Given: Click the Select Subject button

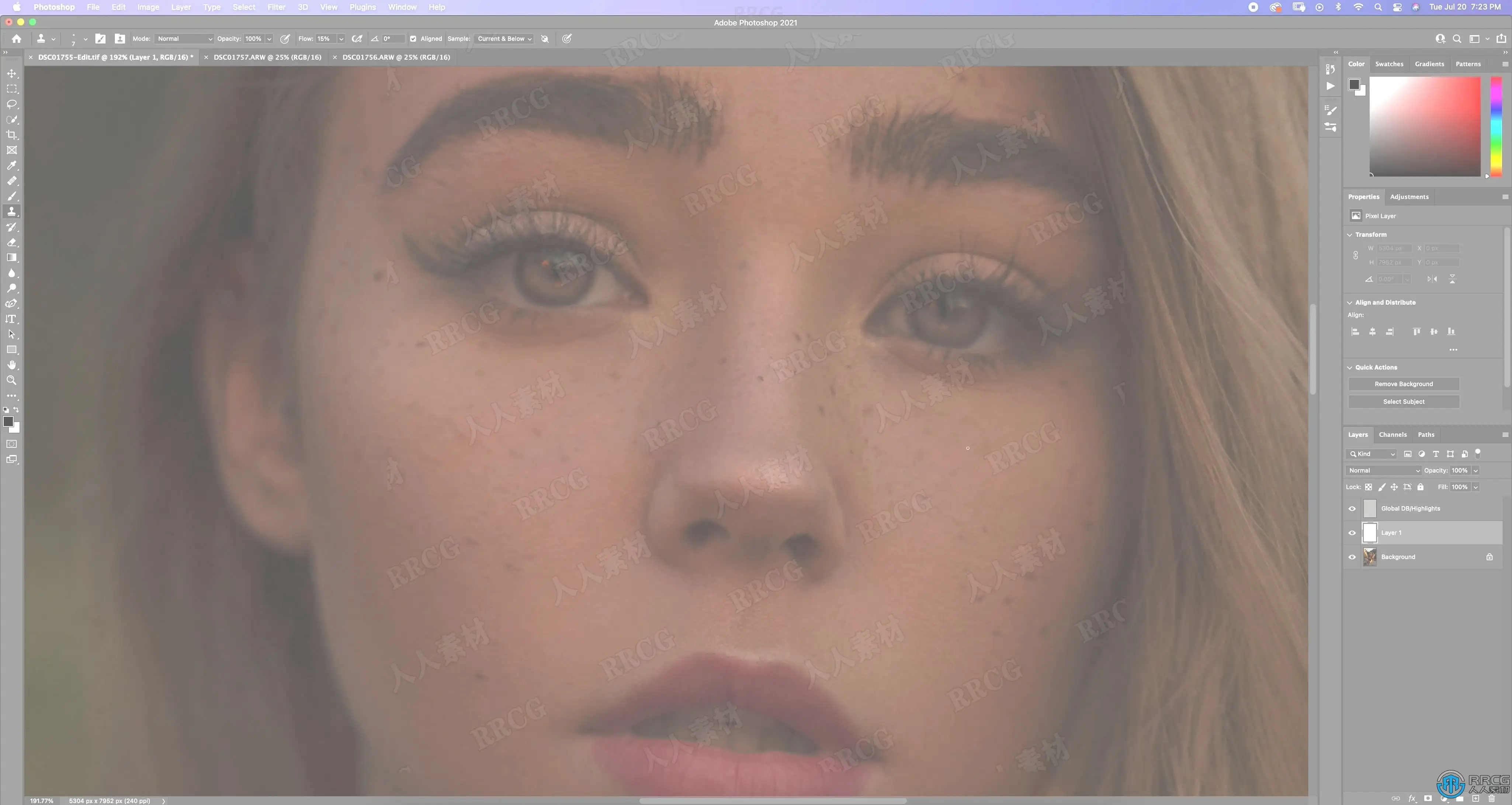Looking at the screenshot, I should pos(1404,402).
